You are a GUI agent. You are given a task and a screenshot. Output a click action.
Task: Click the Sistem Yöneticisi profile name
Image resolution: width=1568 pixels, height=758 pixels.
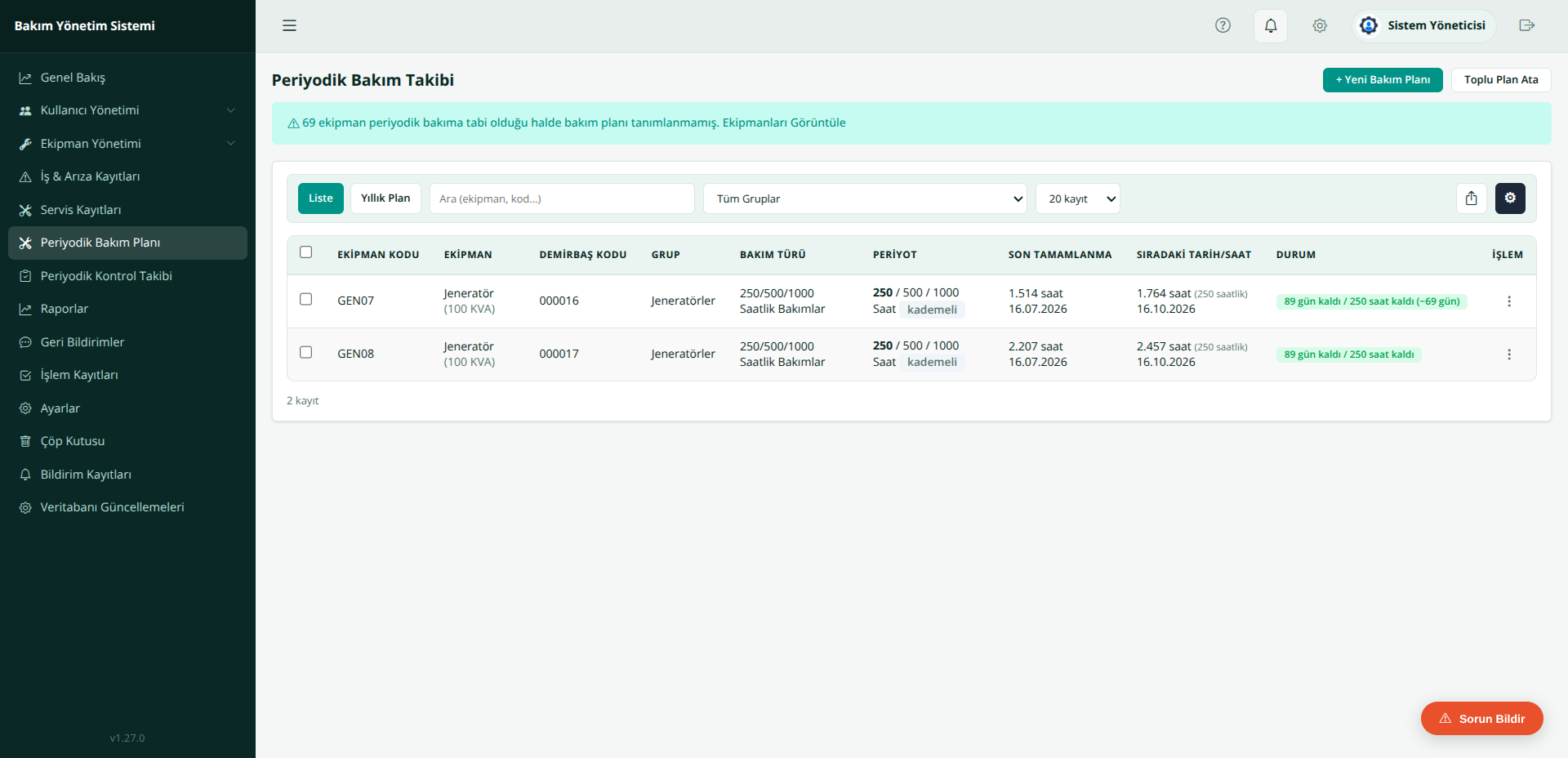(x=1437, y=25)
